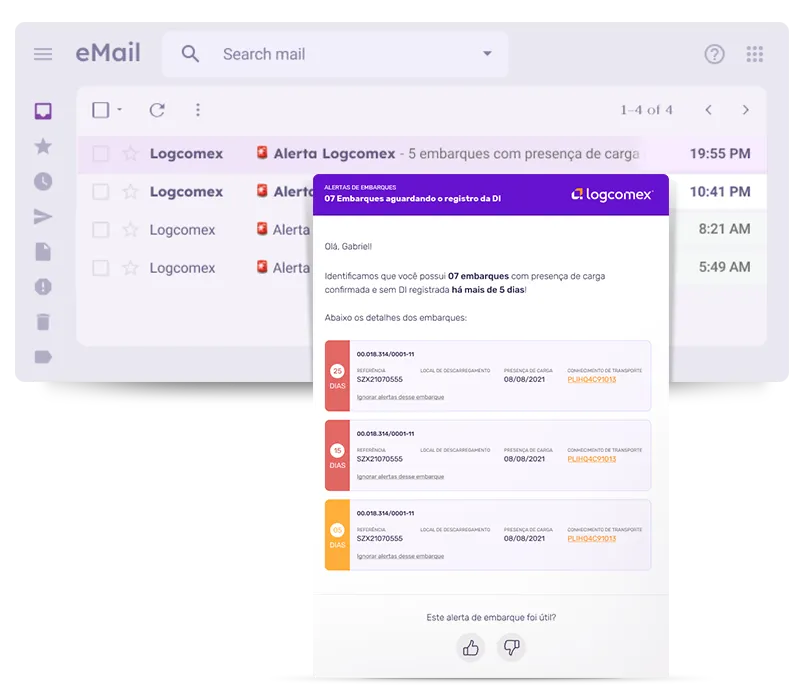Check the 19:55 PM Logcomex email checkbox
800x698 pixels.
pyautogui.click(x=101, y=154)
